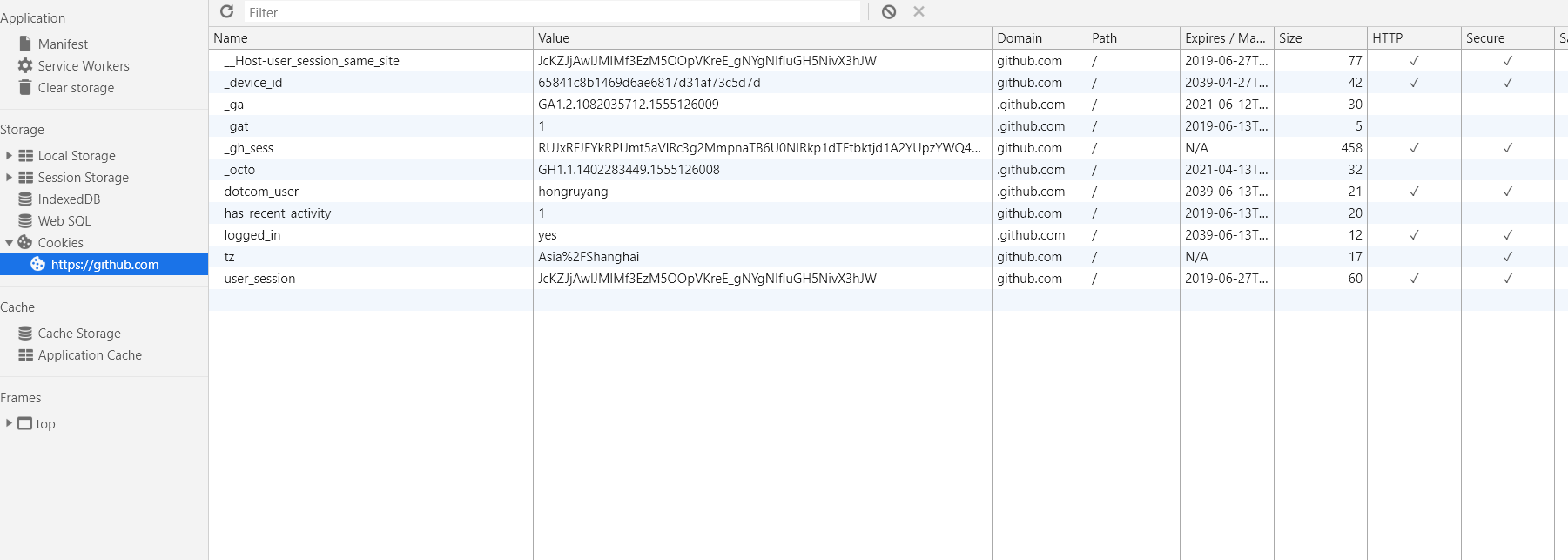Sort cookies by the Value column

pos(763,38)
